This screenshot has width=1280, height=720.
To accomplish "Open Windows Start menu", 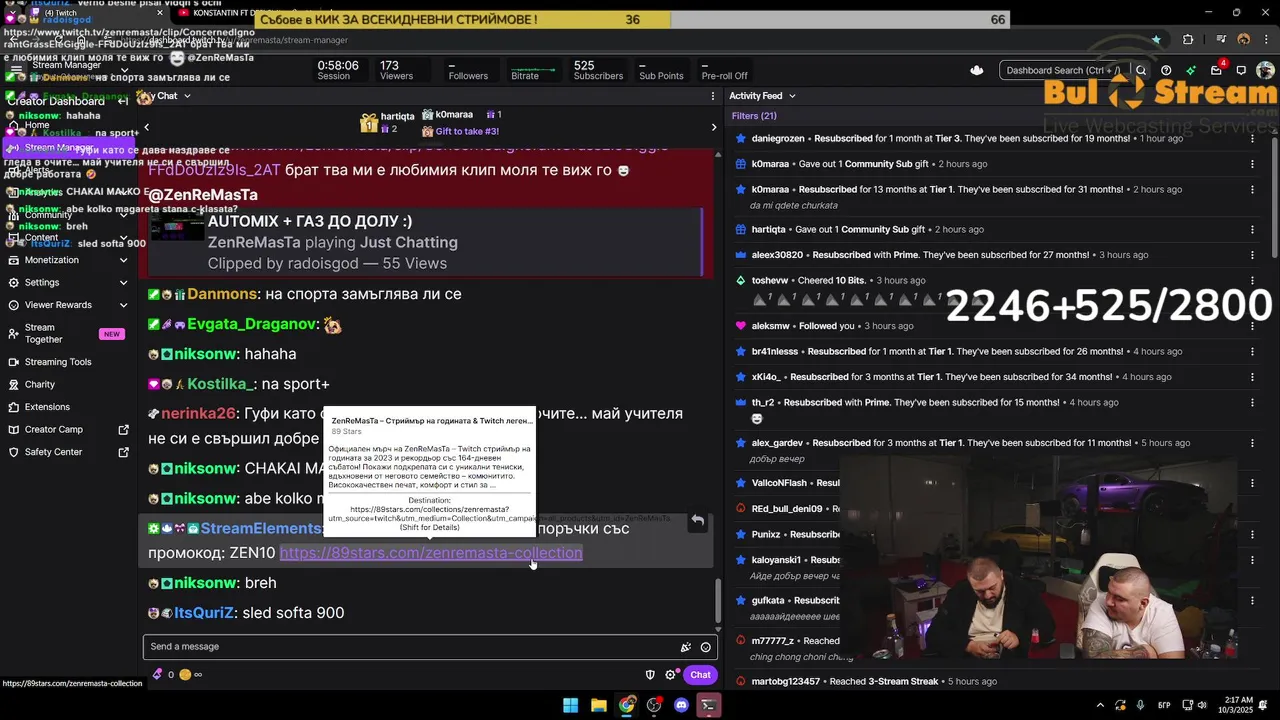I will click(570, 705).
